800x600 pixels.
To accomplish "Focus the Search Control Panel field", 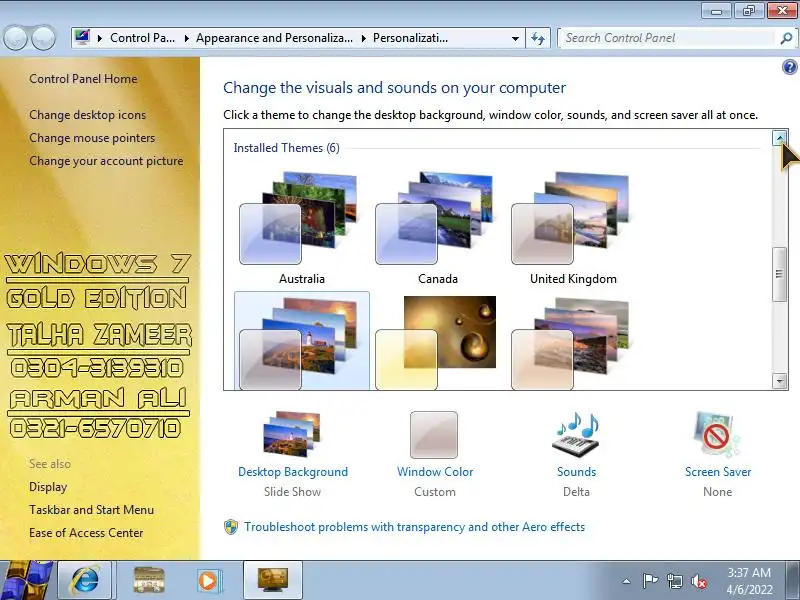I will [668, 38].
